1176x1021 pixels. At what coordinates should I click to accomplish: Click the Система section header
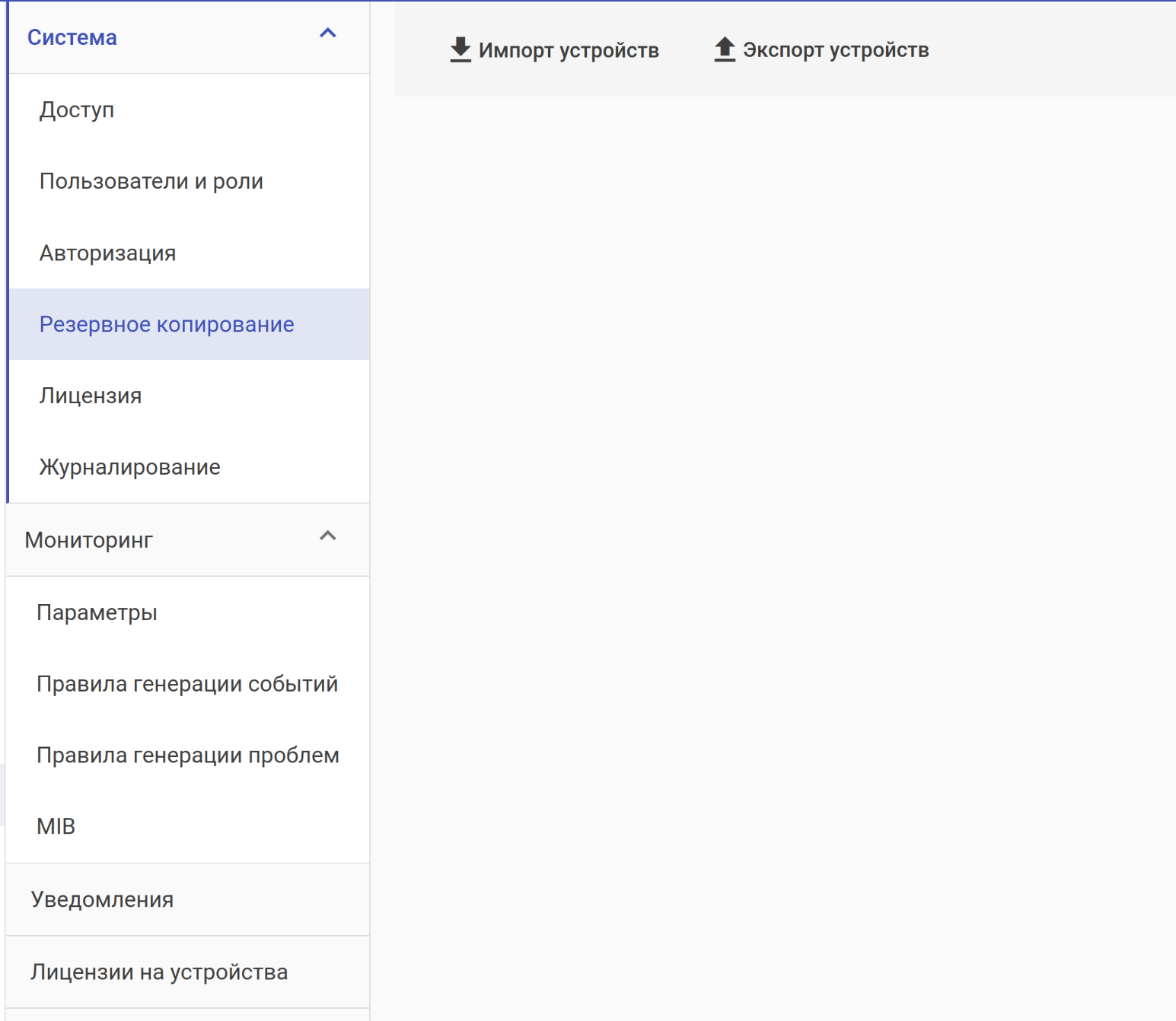(72, 37)
